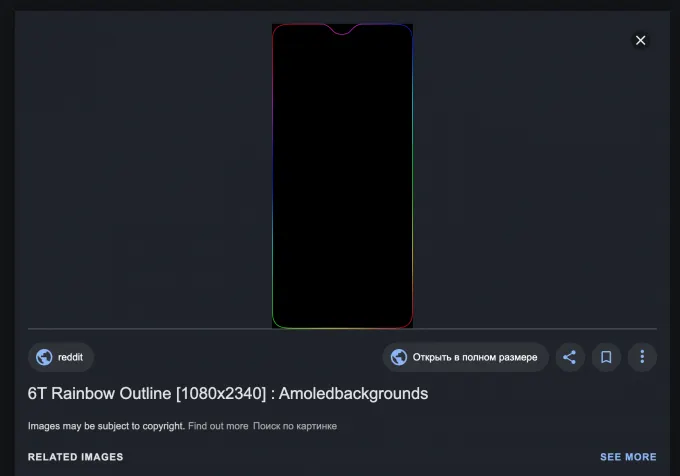Click the green bottom edge of phone outline
The height and width of the screenshot is (476, 680).
(342, 327)
